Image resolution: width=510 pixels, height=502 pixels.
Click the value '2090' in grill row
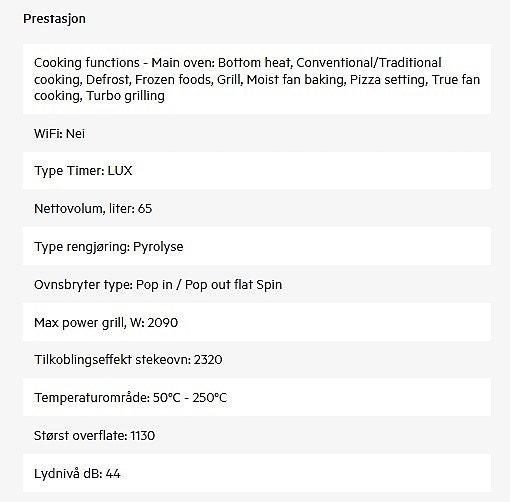point(163,323)
